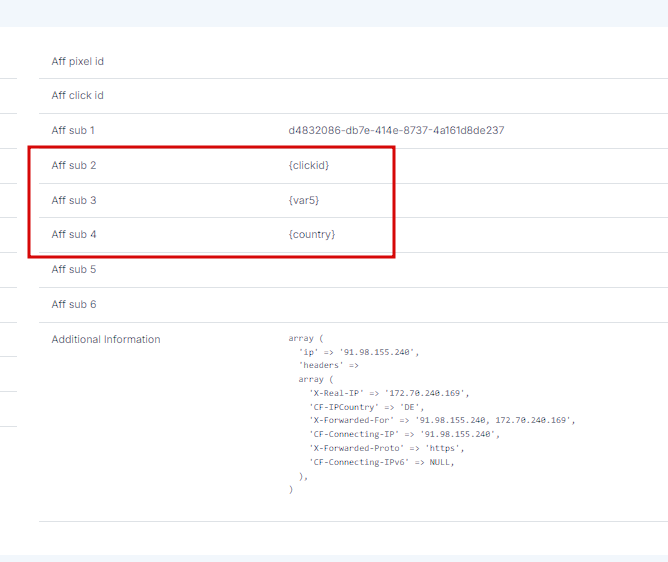Screen dimensions: 668x562
Task: Click the 'Additional Information' label
Action: [x=106, y=339]
